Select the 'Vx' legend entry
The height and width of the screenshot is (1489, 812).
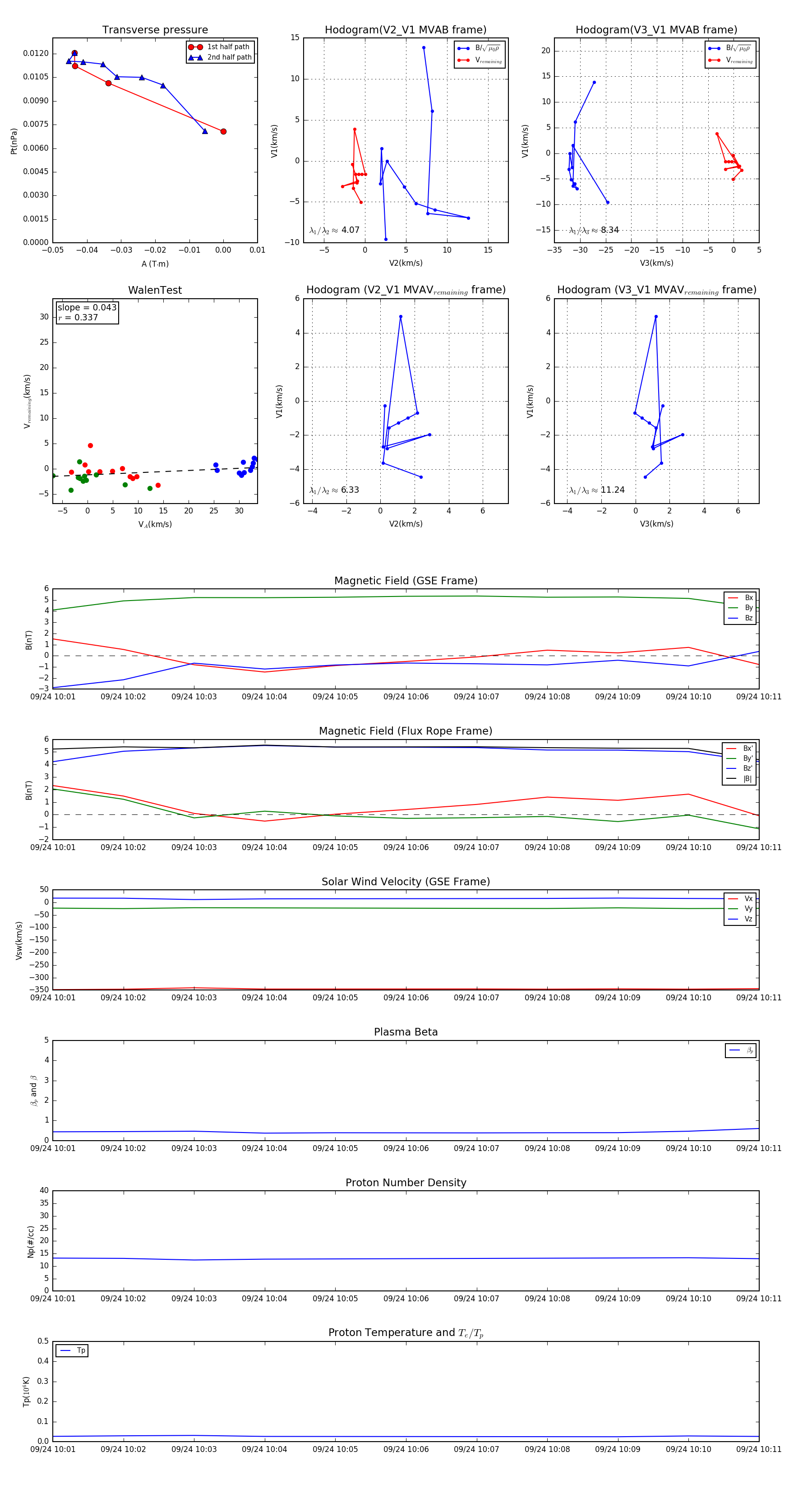(x=740, y=899)
